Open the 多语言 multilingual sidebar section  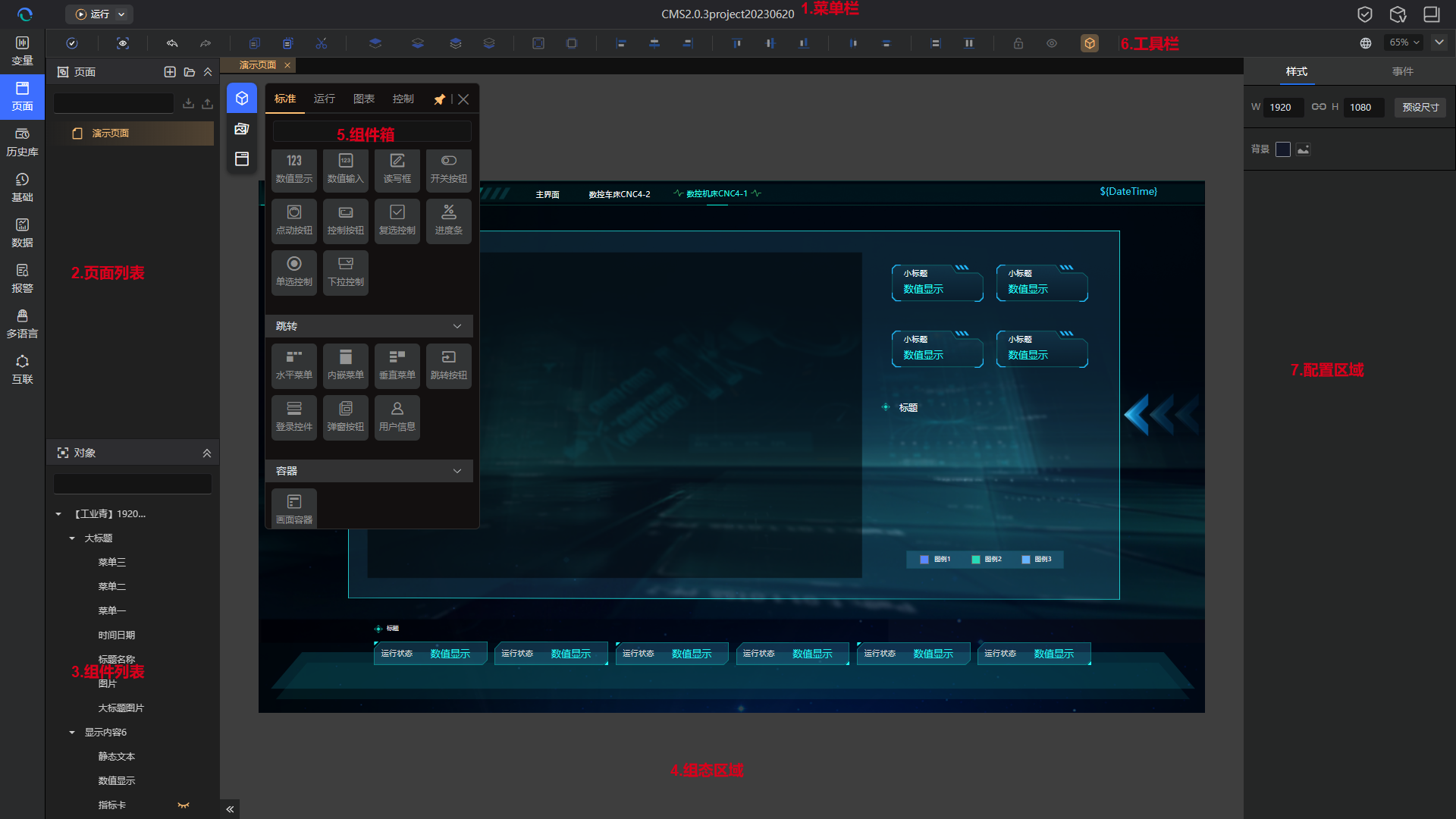pyautogui.click(x=22, y=324)
